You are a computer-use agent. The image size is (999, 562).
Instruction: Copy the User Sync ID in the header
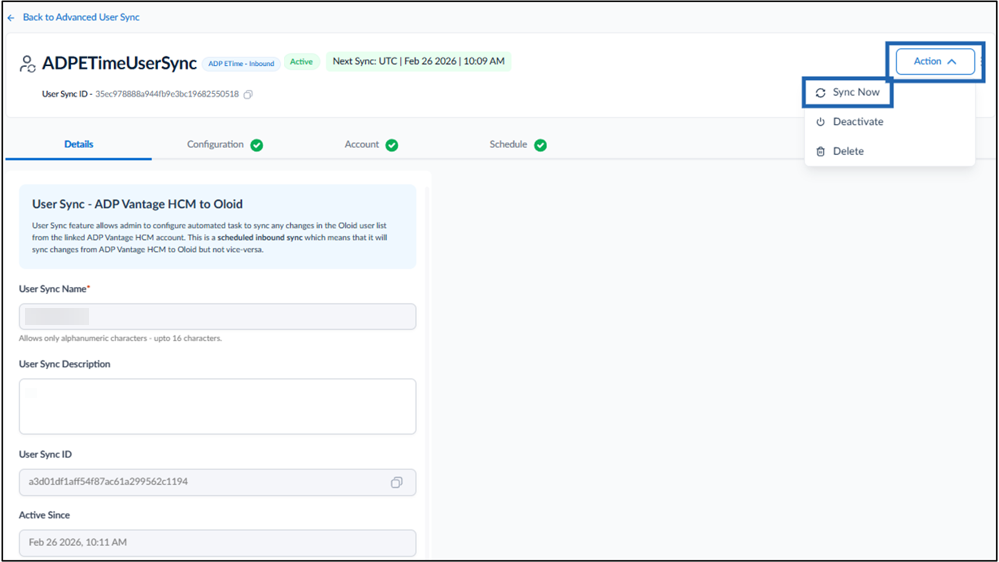[x=248, y=94]
